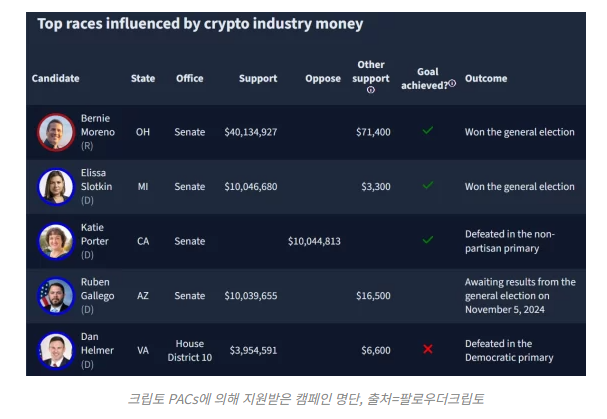Select Elissa Slotkin's profile photo
The width and height of the screenshot is (607, 419).
point(56,186)
